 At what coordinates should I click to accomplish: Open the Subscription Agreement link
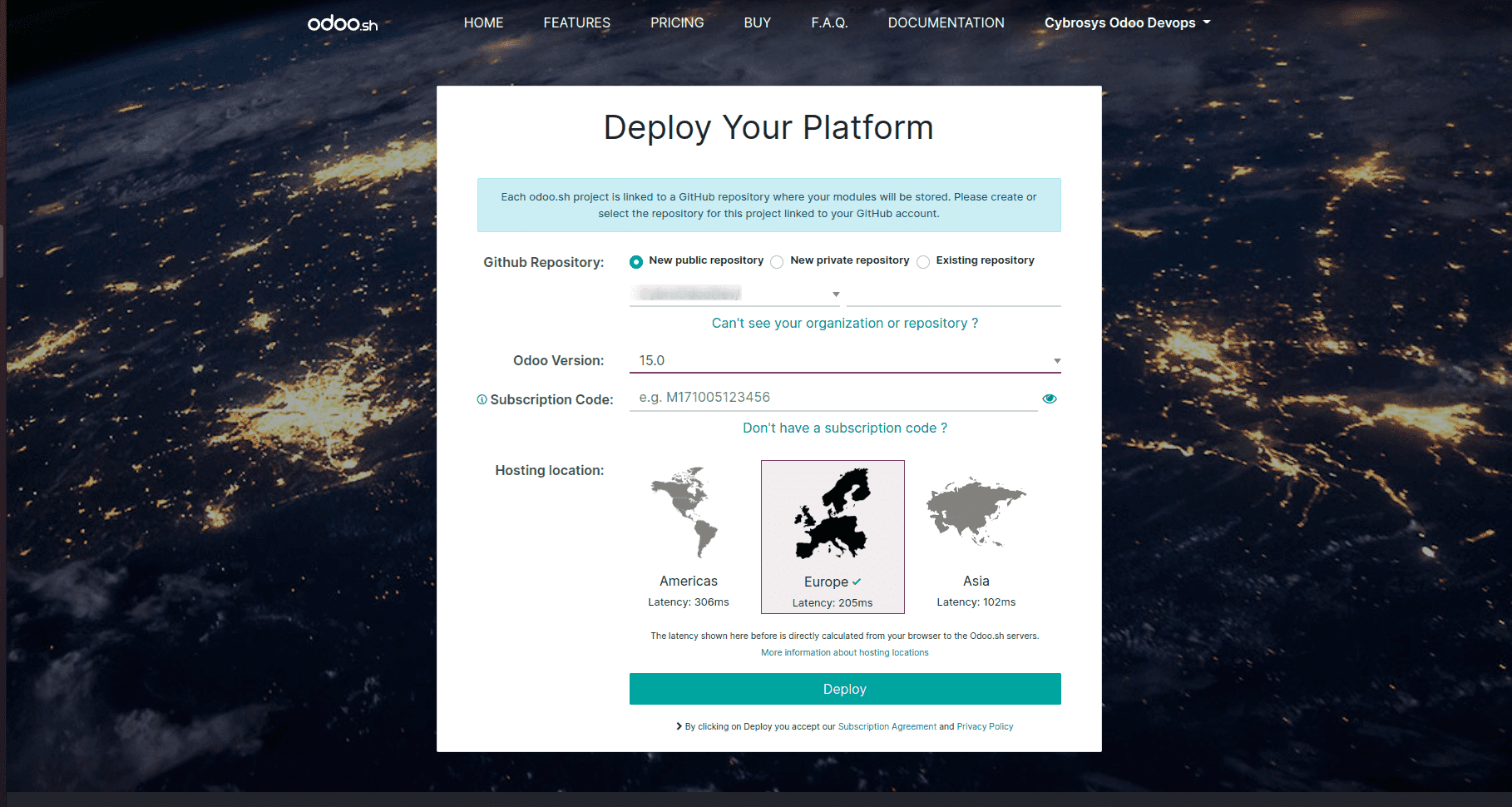click(x=887, y=726)
